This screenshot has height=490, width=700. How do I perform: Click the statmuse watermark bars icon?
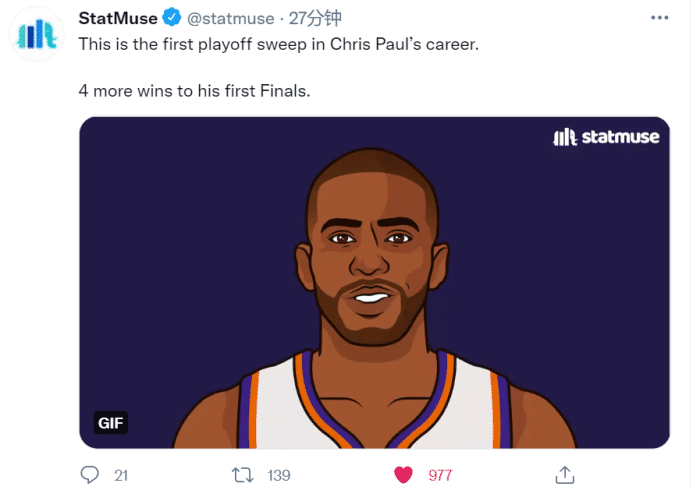pos(565,137)
